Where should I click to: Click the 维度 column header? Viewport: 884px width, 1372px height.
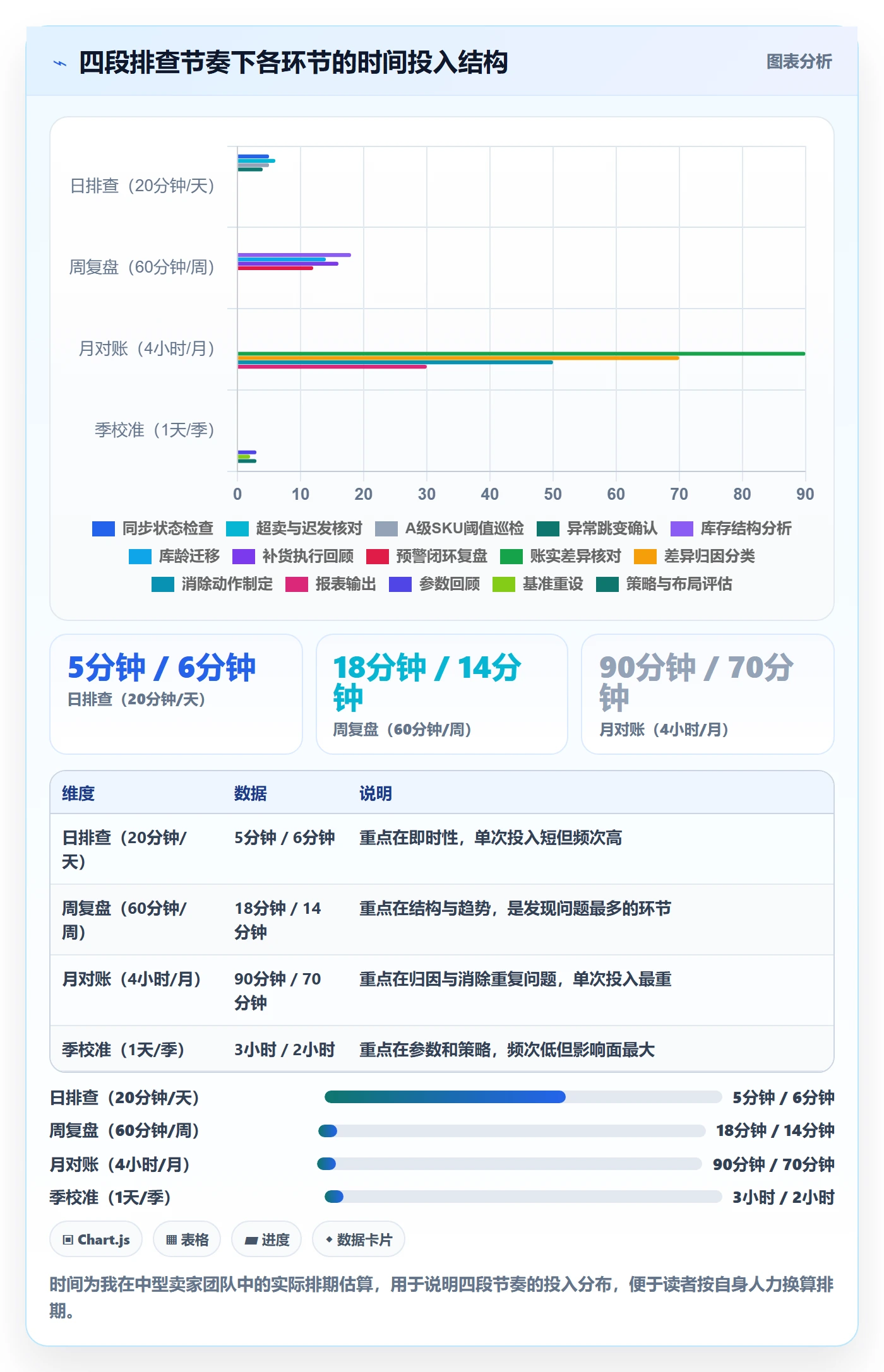78,793
